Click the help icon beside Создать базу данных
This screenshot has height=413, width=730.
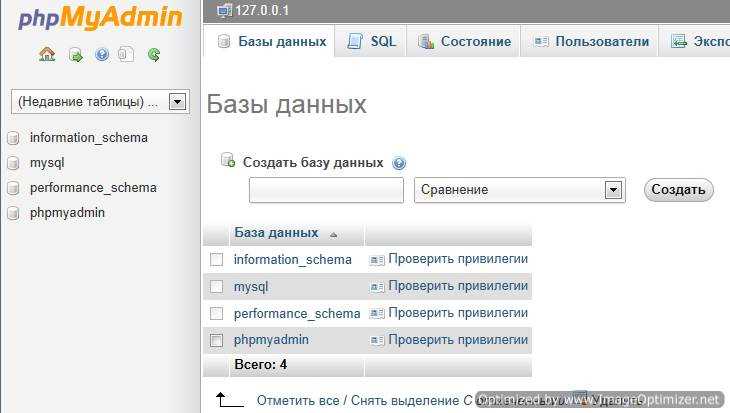pyautogui.click(x=399, y=163)
